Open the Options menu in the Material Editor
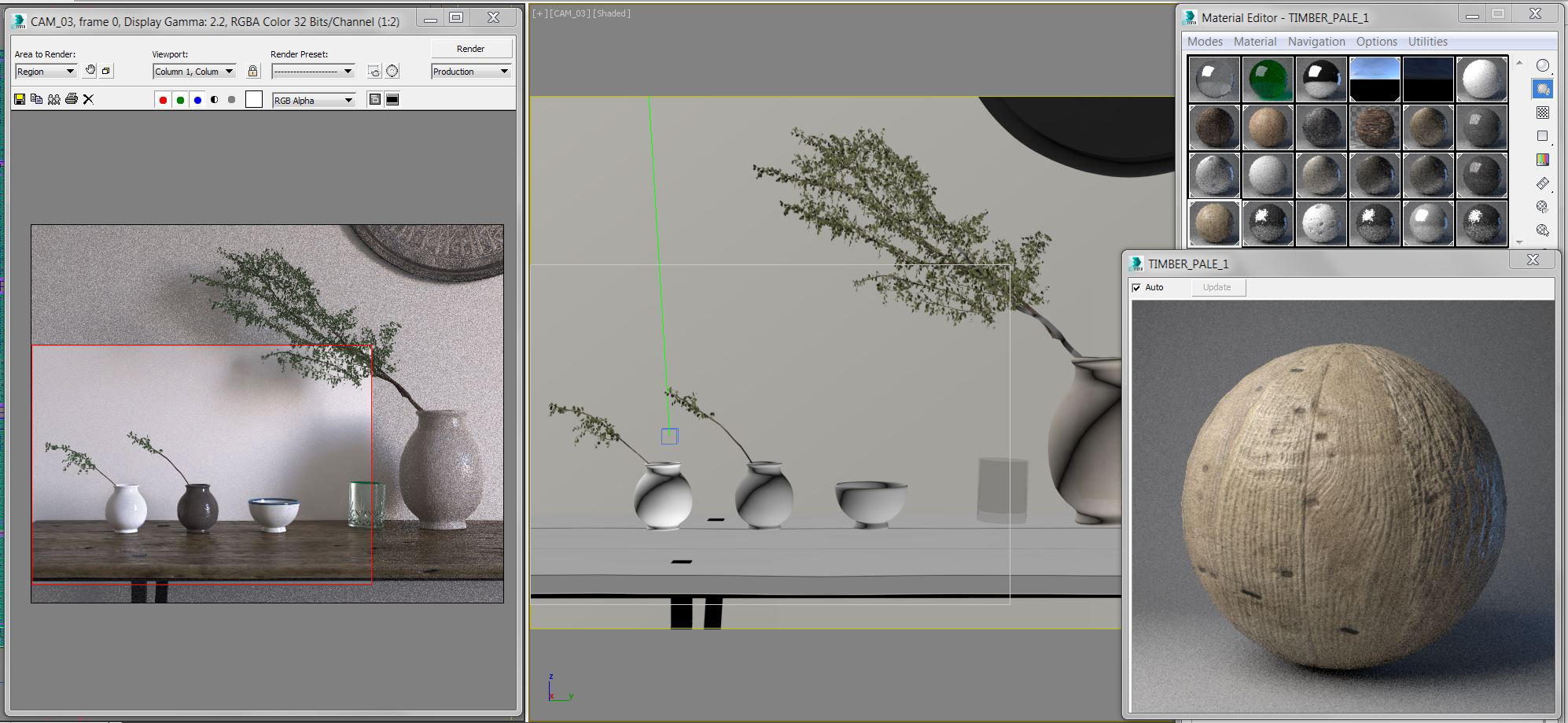The width and height of the screenshot is (1568, 723). point(1376,41)
